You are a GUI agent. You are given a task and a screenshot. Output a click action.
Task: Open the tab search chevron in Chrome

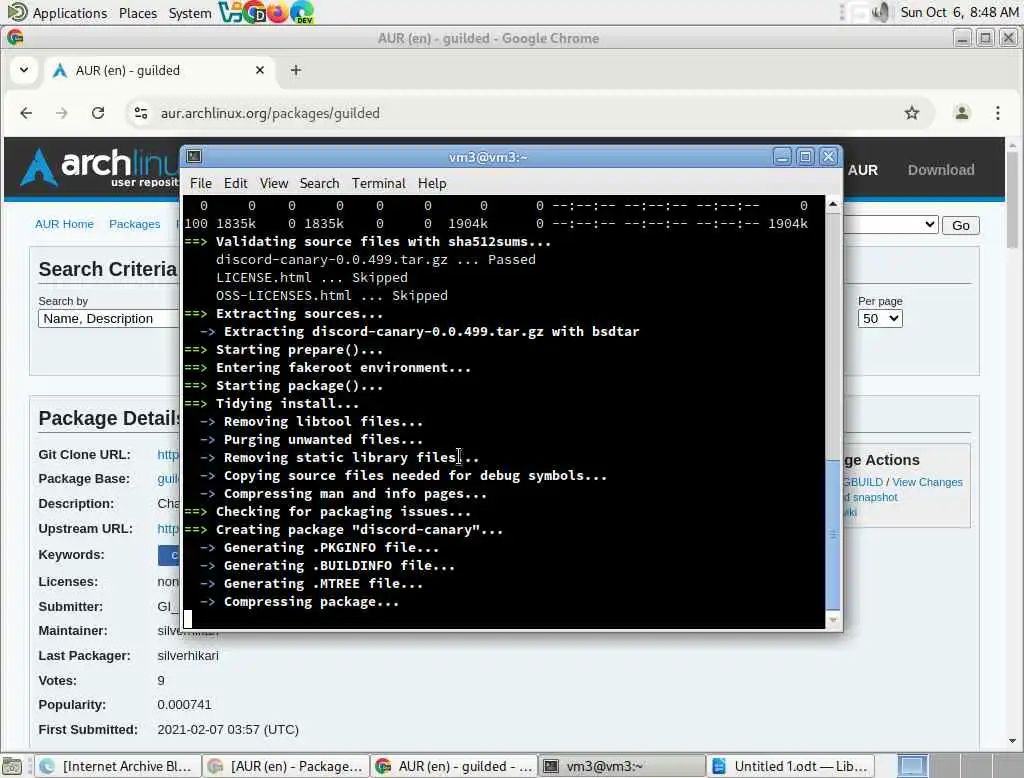click(24, 70)
